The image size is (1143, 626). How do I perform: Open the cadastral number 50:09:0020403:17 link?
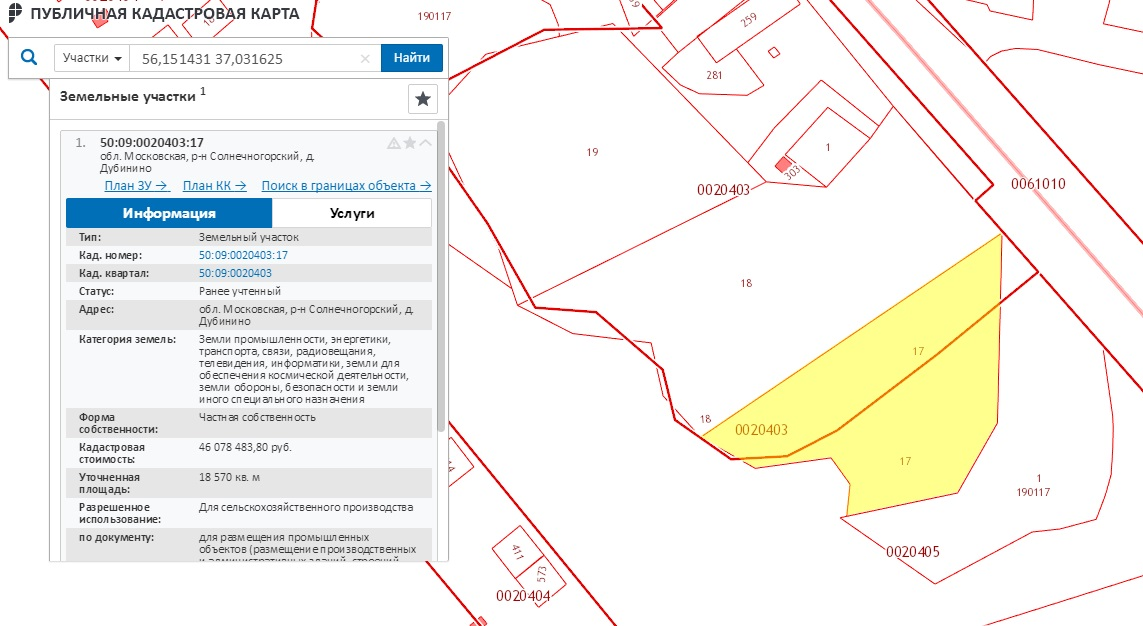pyautogui.click(x=243, y=255)
